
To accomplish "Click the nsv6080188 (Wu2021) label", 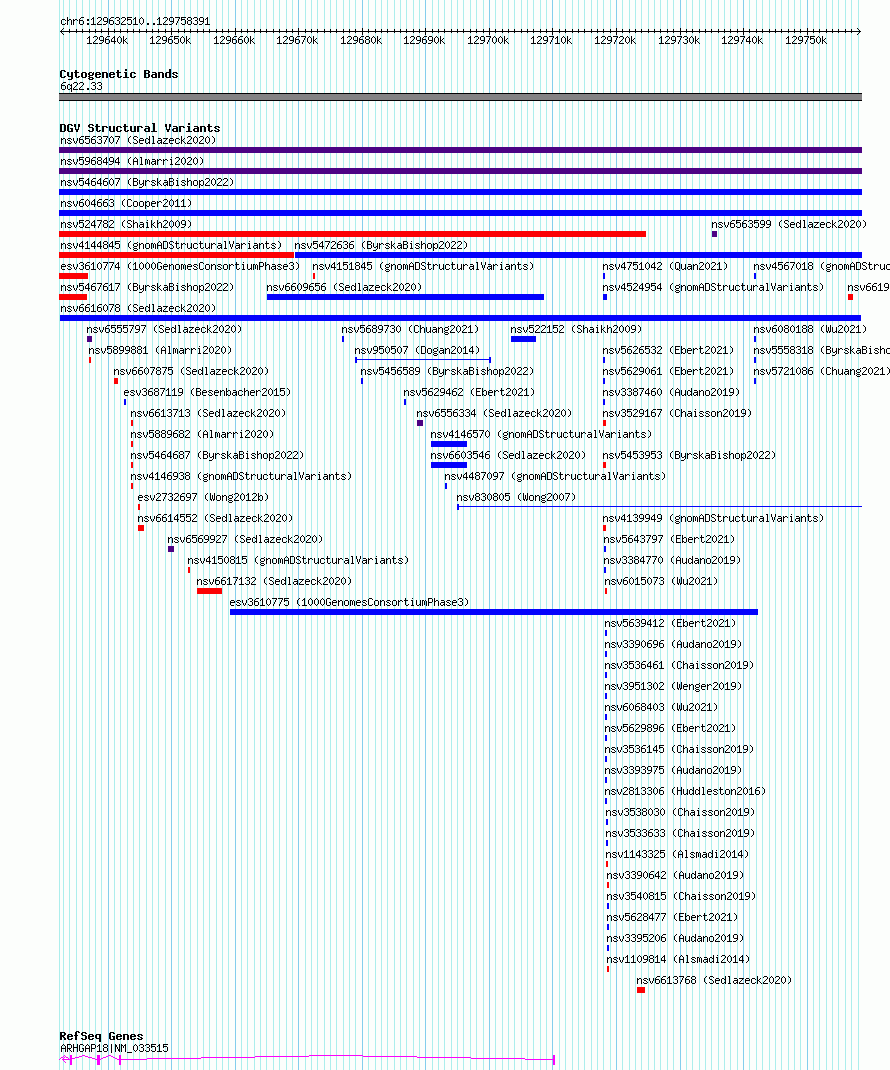I will (x=810, y=329).
